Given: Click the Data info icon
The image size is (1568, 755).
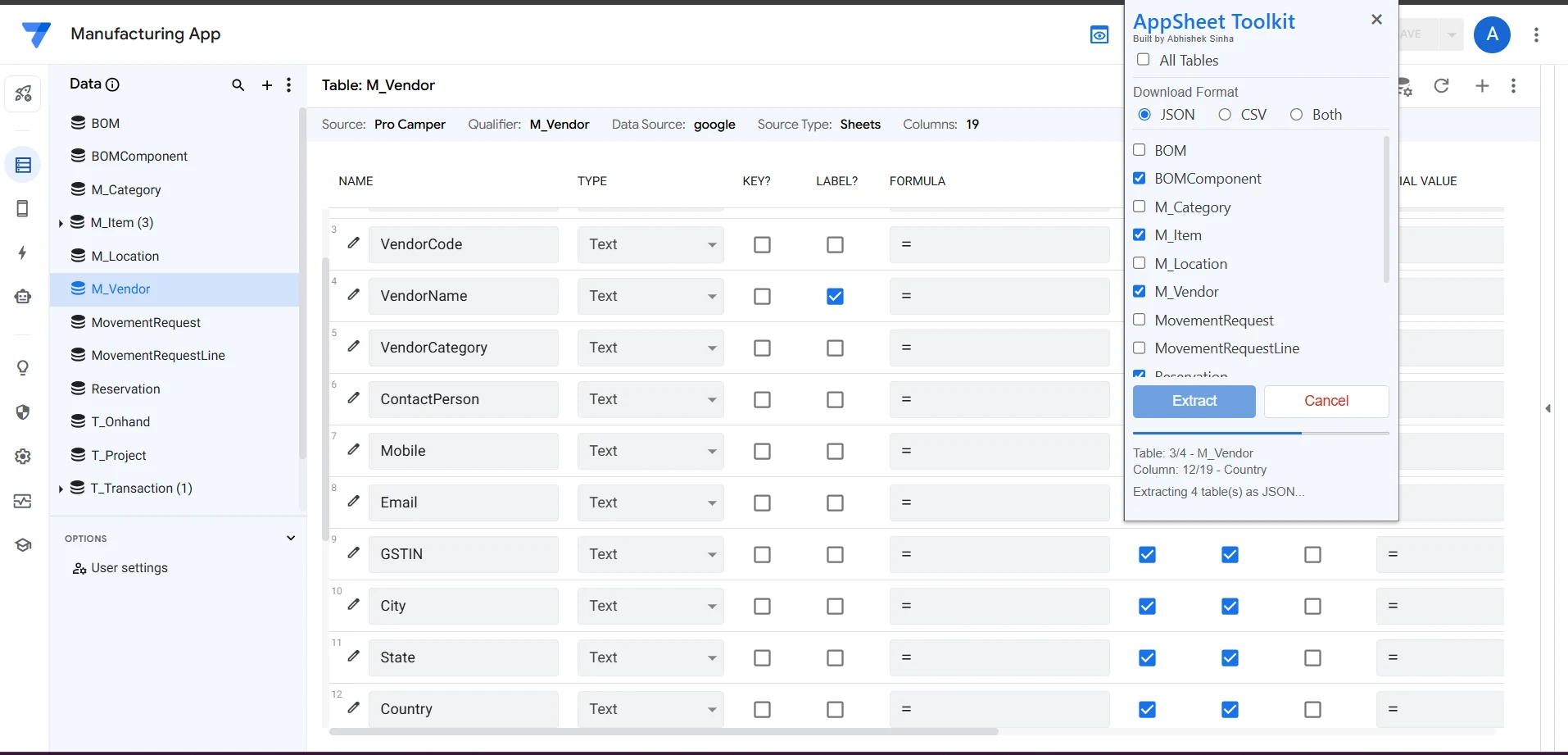Looking at the screenshot, I should (x=113, y=84).
